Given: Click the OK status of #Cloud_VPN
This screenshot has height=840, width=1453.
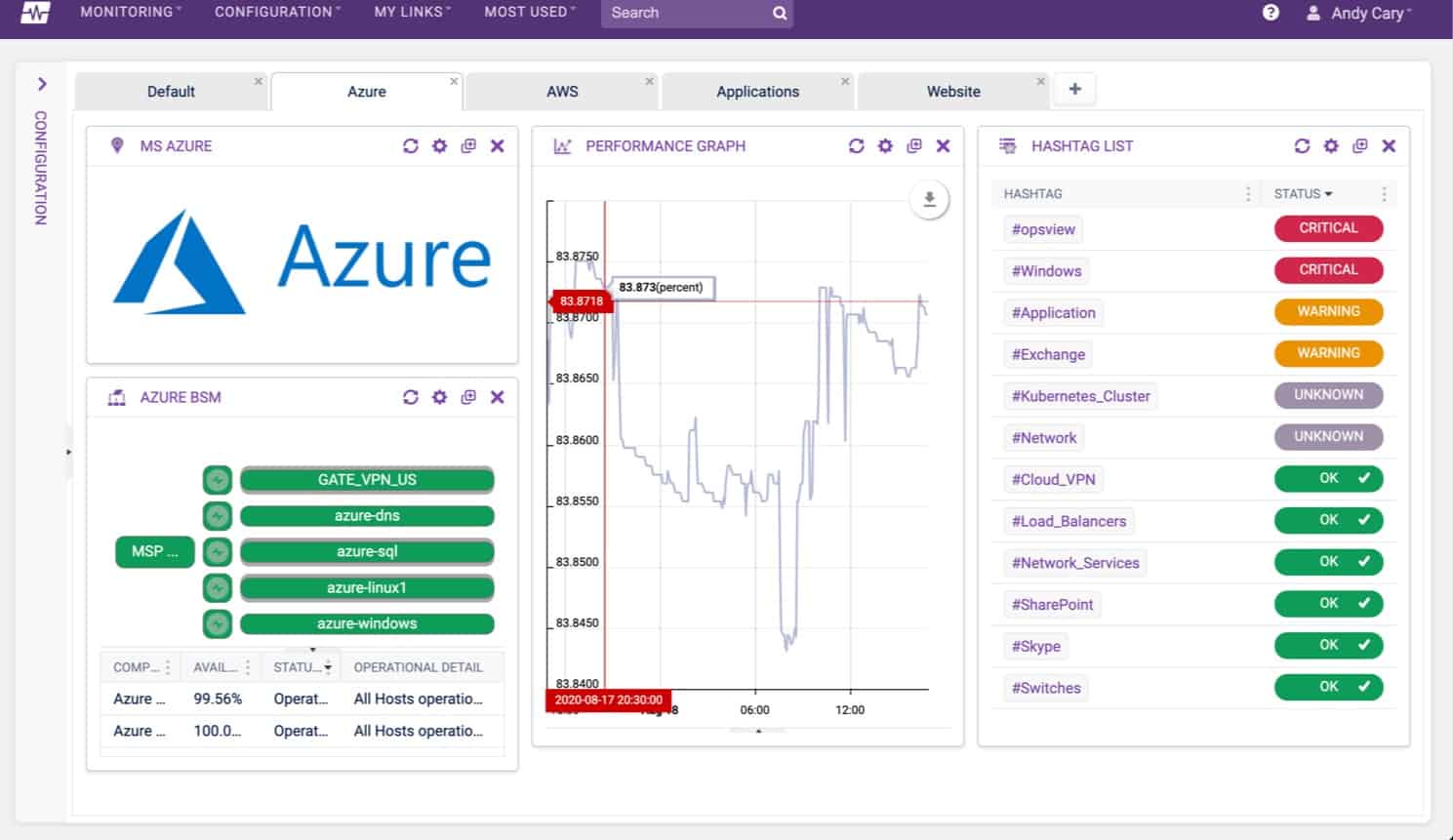Looking at the screenshot, I should click(x=1328, y=478).
